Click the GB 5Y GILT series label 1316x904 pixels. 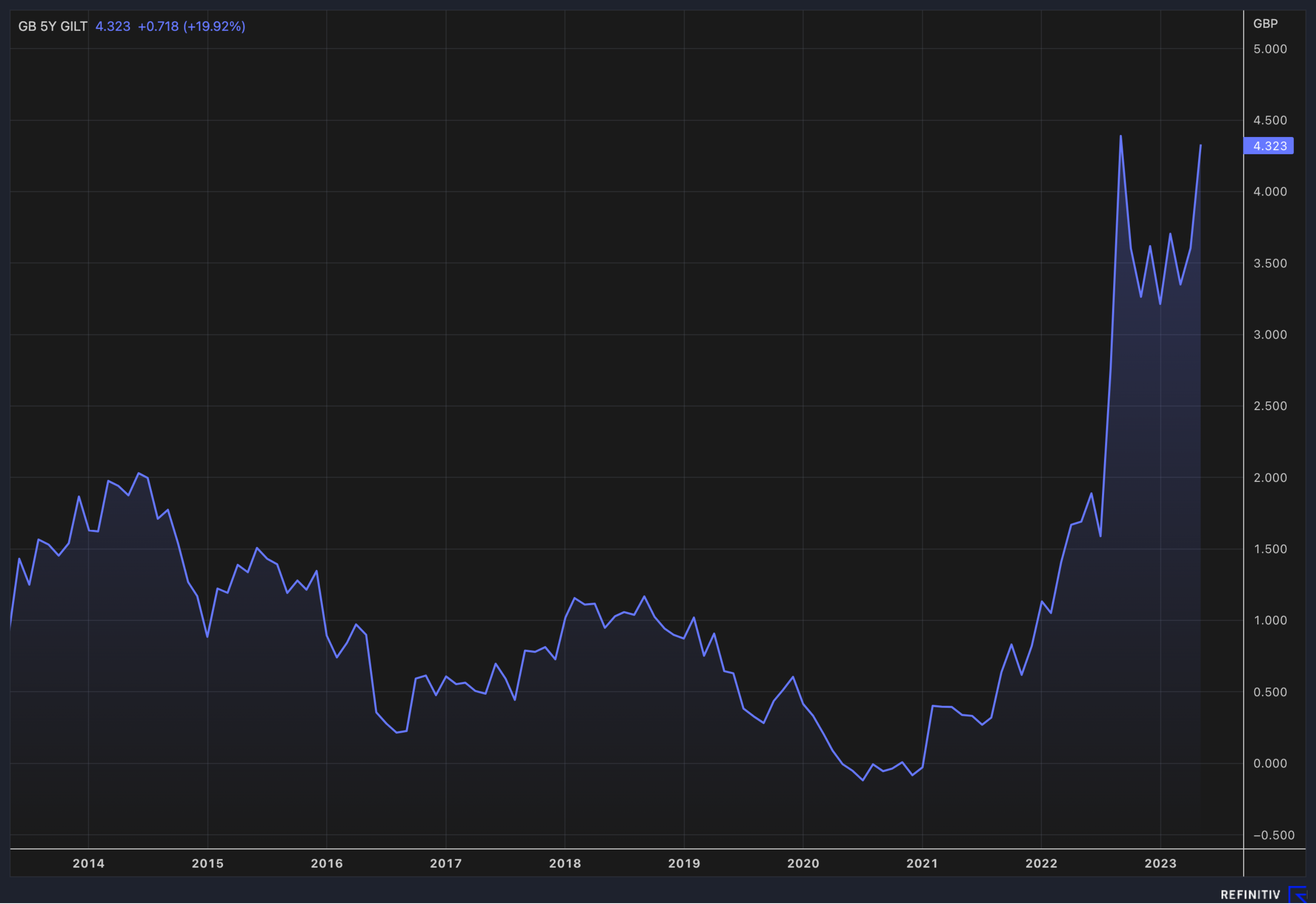pos(53,26)
